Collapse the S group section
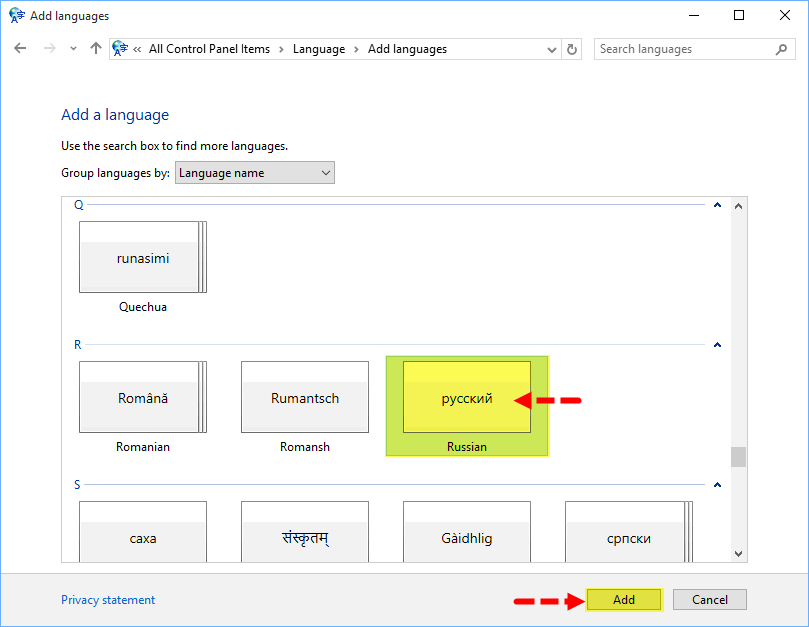 point(717,485)
